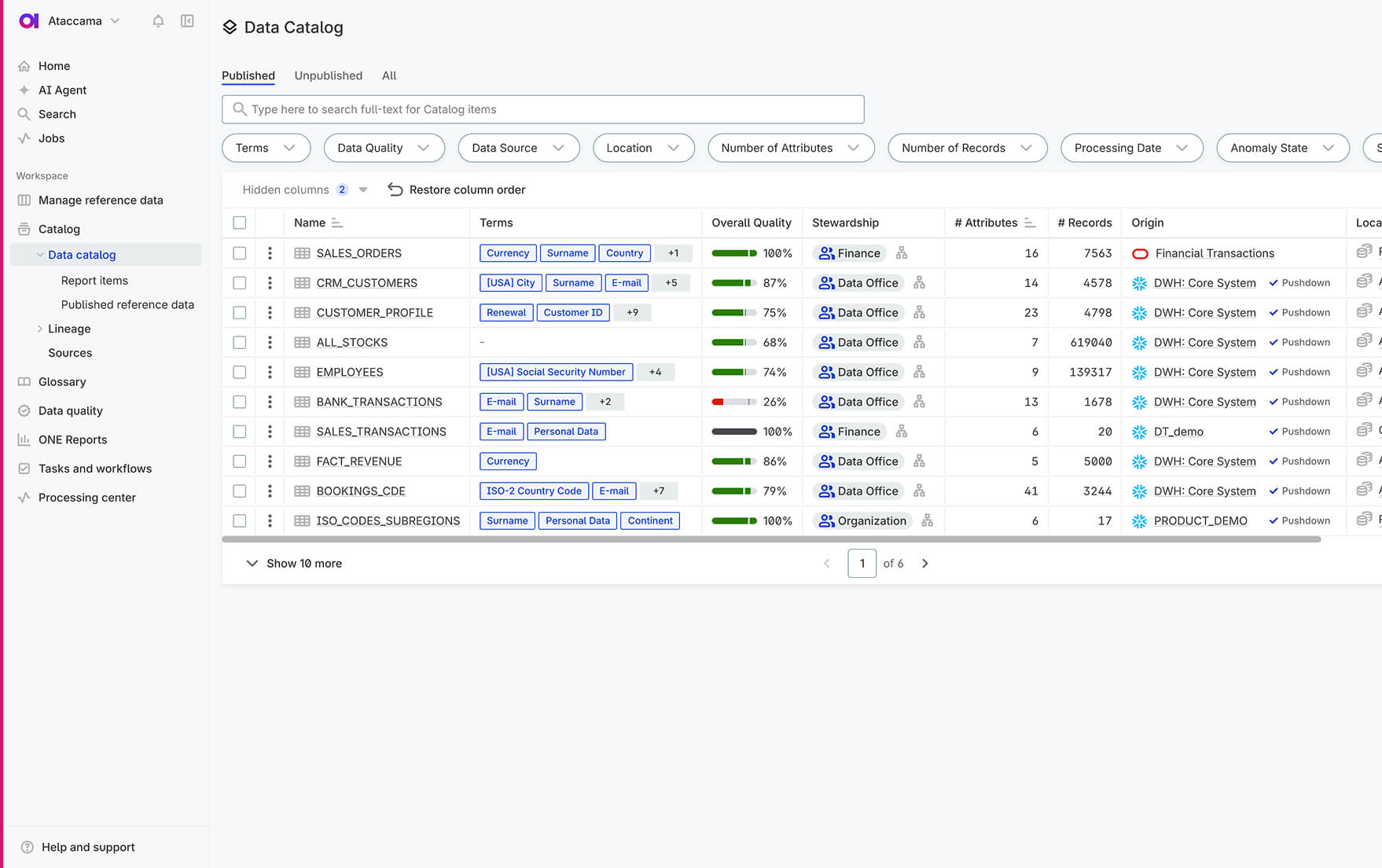Expand the Lineage tree item
The image size is (1382, 868).
[40, 329]
